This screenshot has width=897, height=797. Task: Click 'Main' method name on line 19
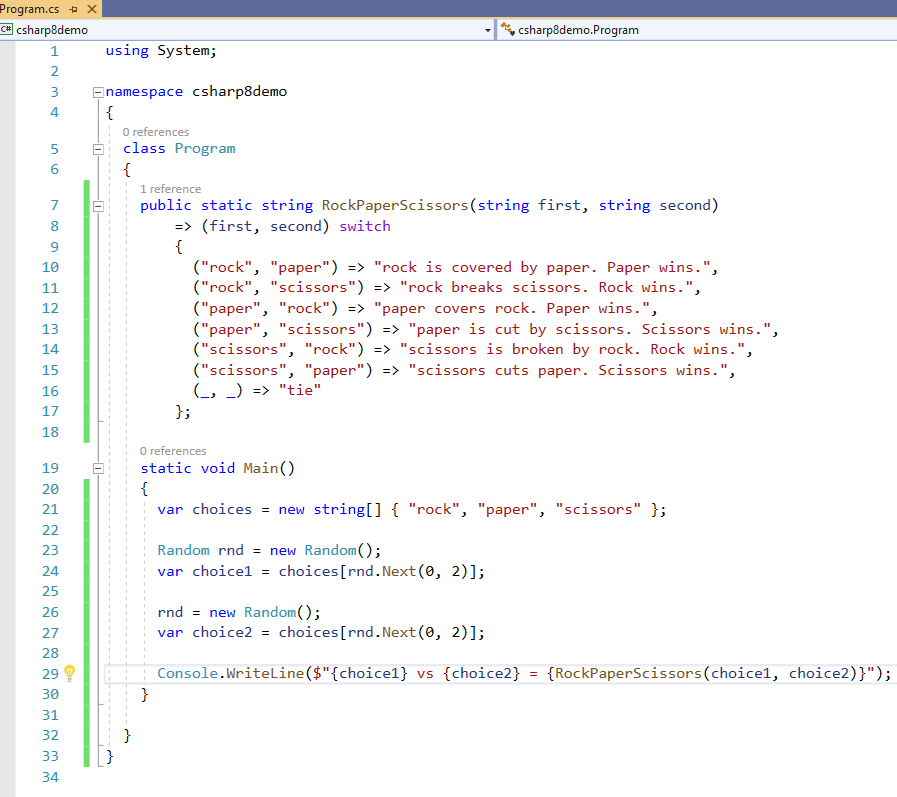(x=260, y=468)
